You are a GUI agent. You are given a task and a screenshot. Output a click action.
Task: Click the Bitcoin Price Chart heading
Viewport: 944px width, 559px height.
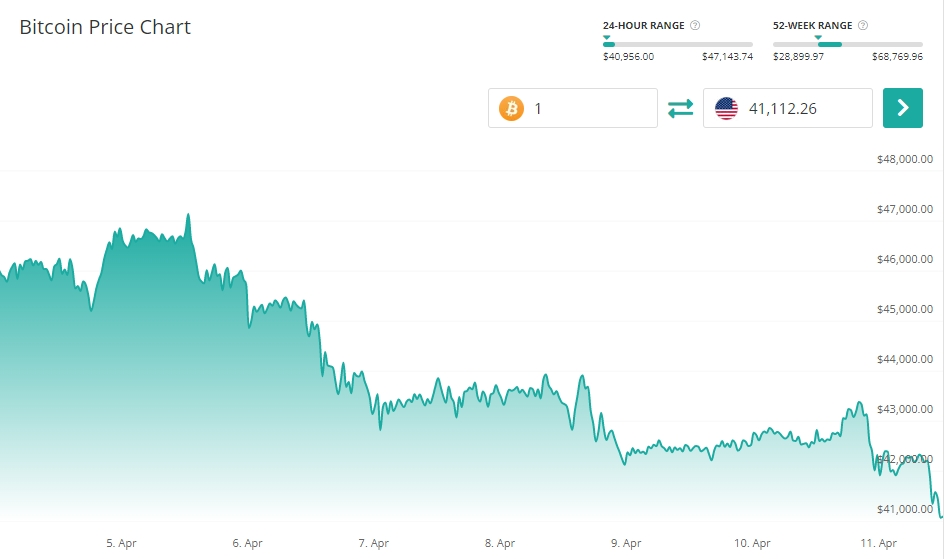pyautogui.click(x=105, y=27)
